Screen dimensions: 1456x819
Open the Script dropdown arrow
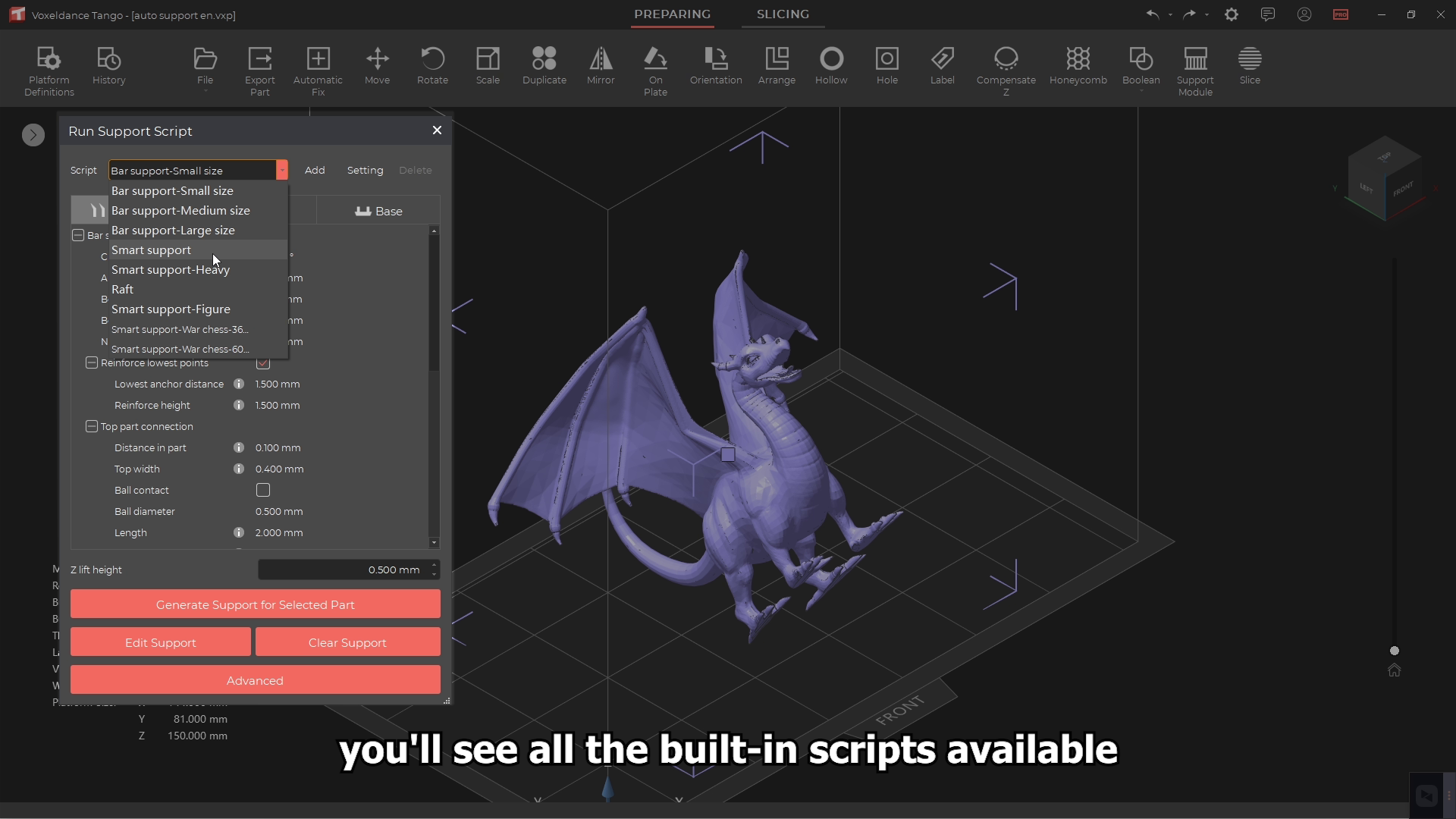pos(281,170)
